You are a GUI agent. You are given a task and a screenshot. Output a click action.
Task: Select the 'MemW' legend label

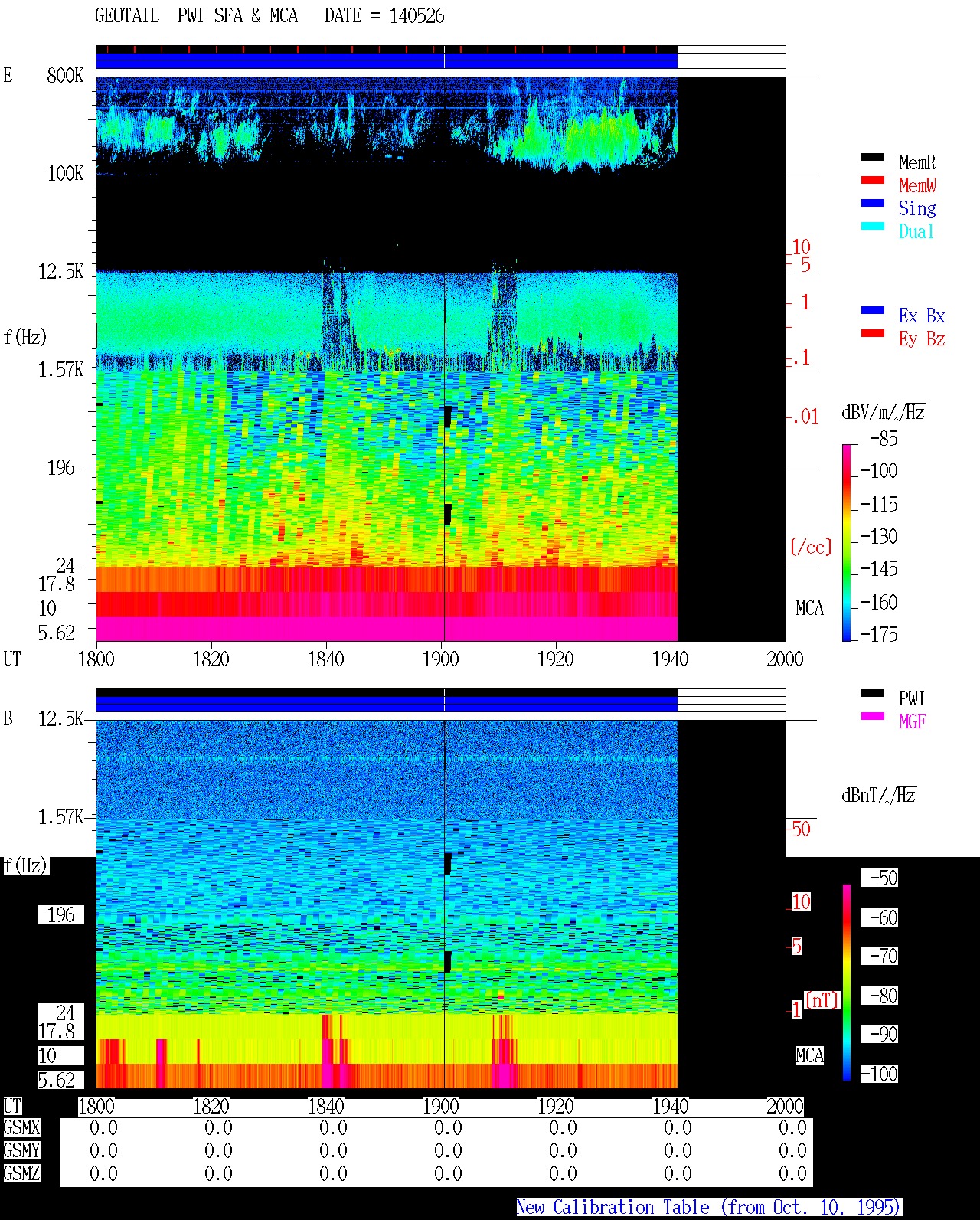917,185
